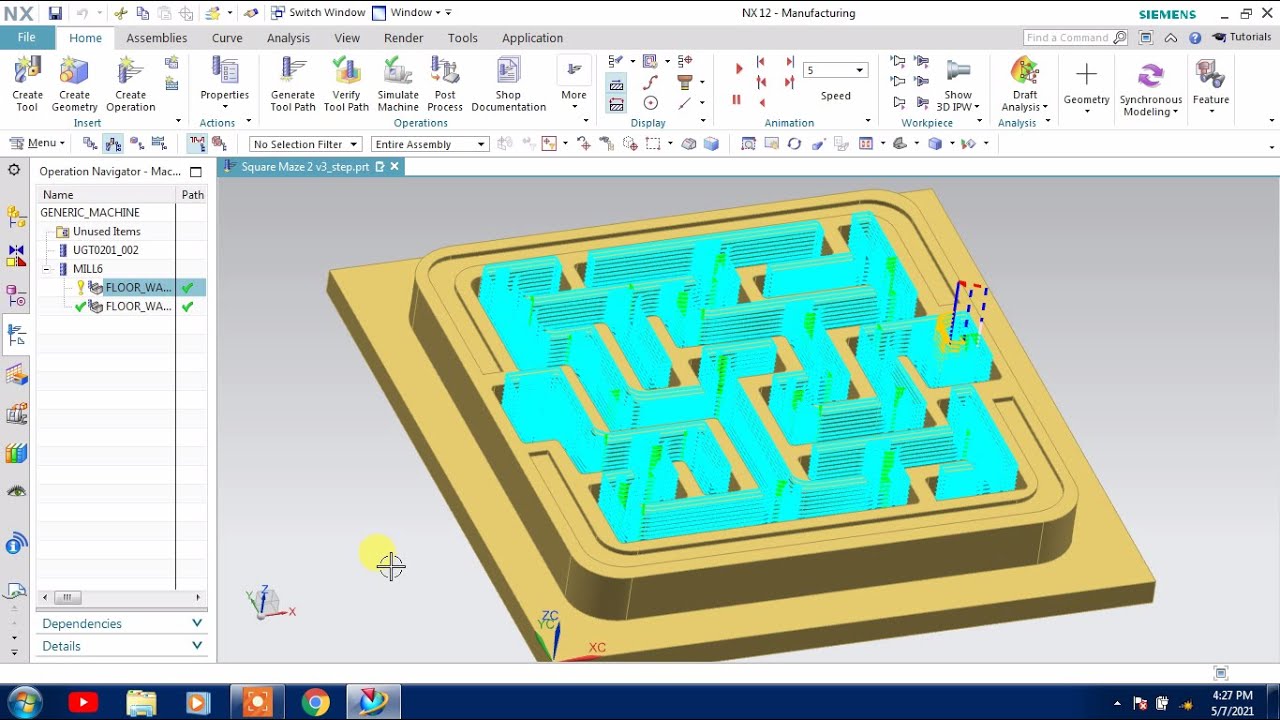Switch to the Render tab

(x=404, y=38)
